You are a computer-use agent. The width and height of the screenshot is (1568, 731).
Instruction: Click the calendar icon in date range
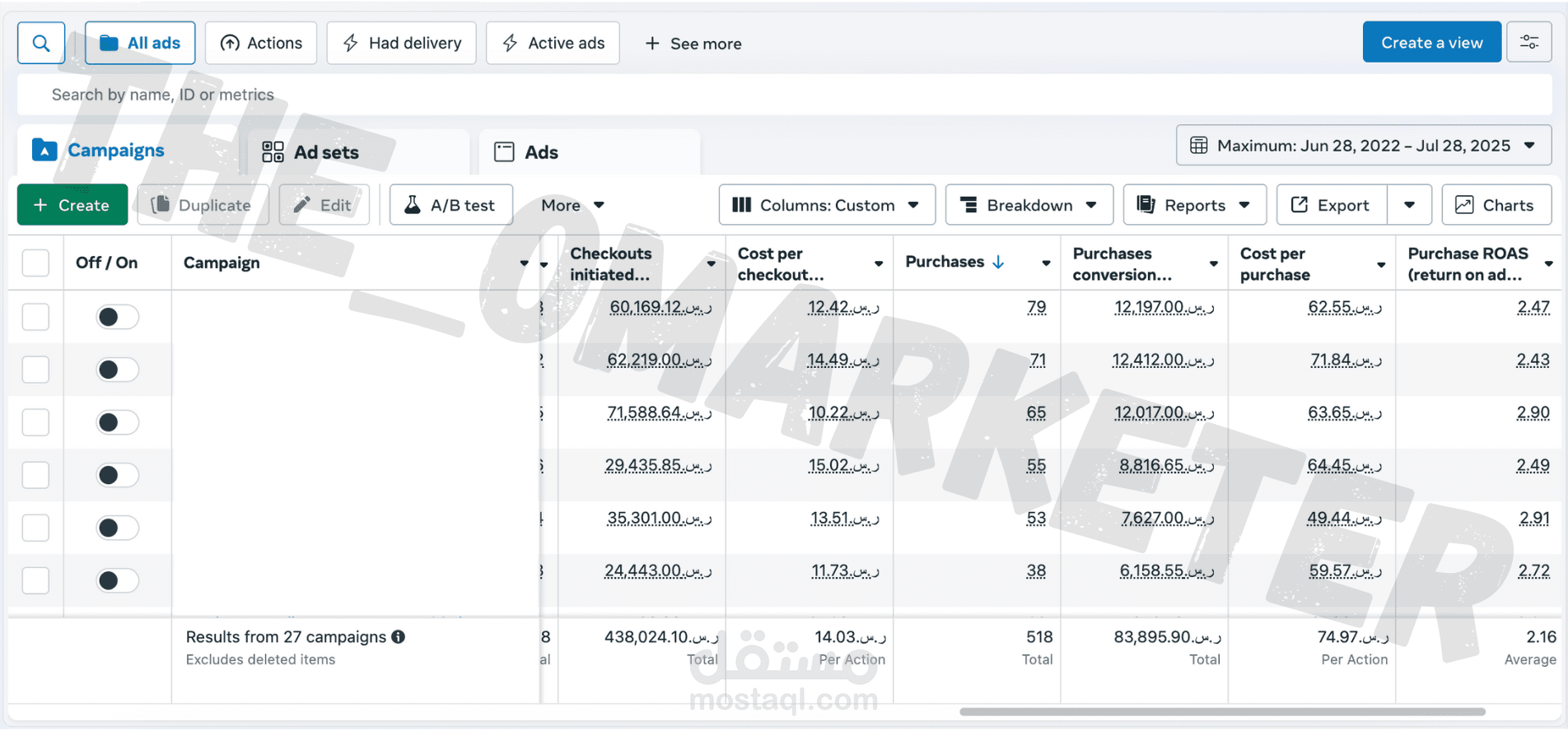point(1199,146)
